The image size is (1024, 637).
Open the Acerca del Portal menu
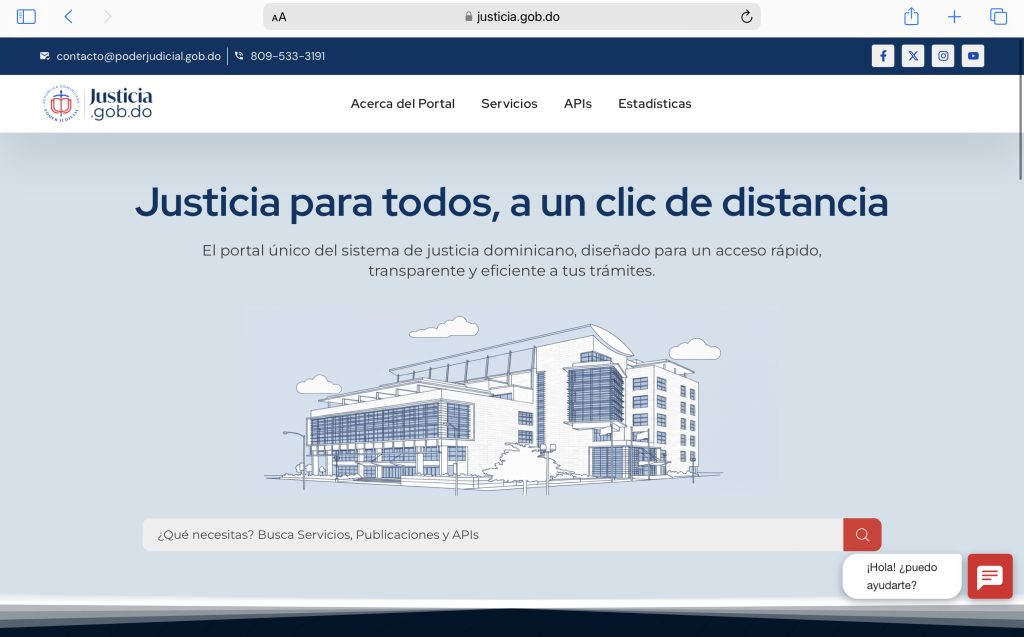[402, 104]
